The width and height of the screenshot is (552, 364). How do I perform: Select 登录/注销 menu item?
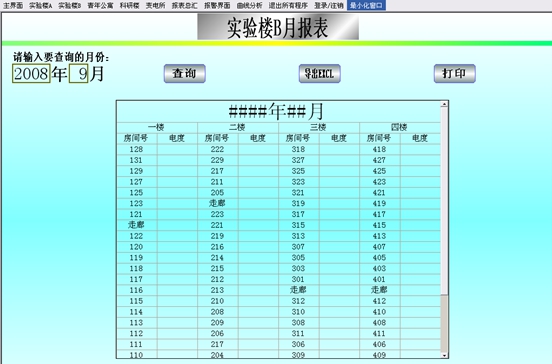click(x=329, y=5)
